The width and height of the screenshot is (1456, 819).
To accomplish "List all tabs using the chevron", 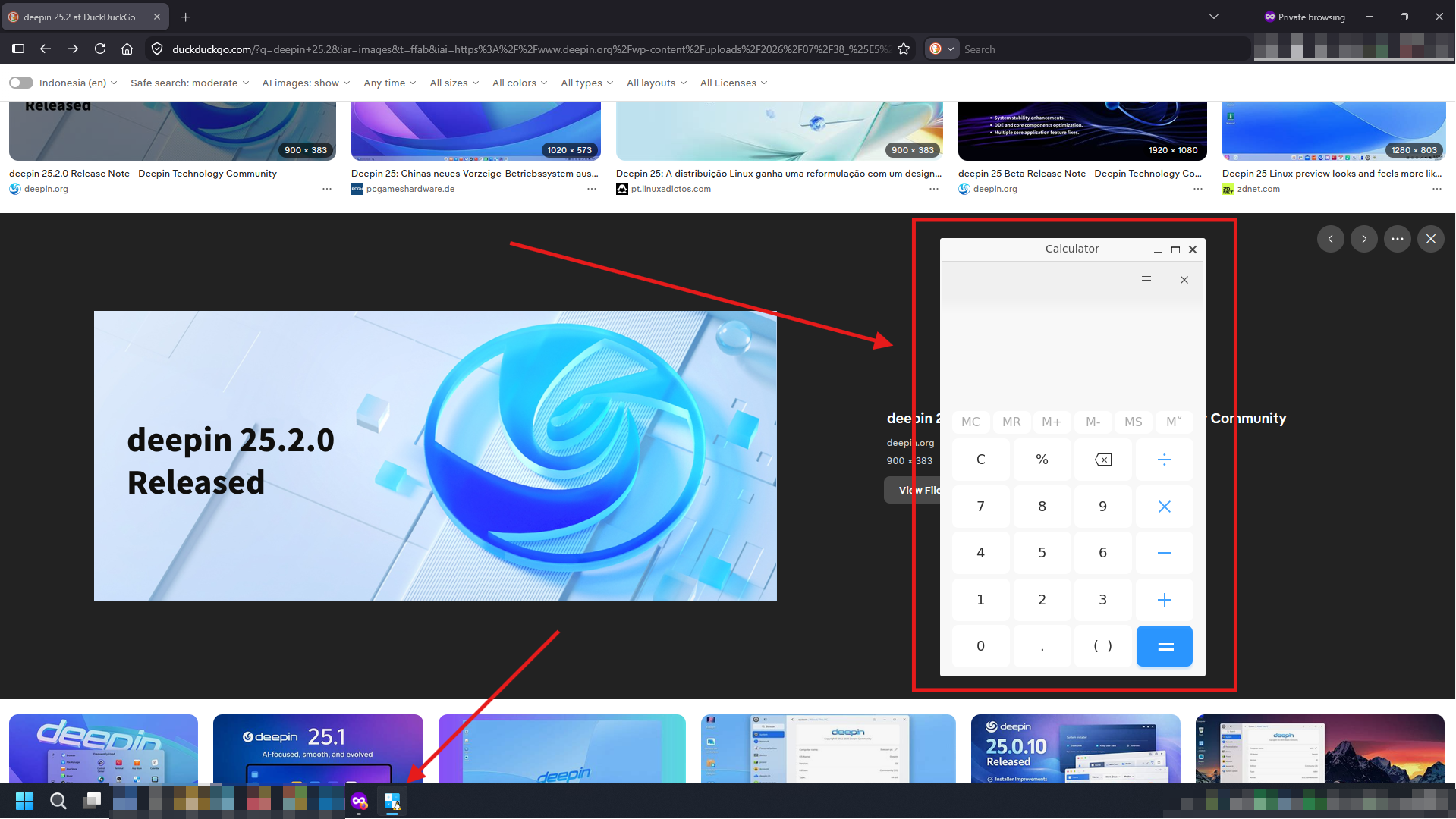I will point(1213,17).
